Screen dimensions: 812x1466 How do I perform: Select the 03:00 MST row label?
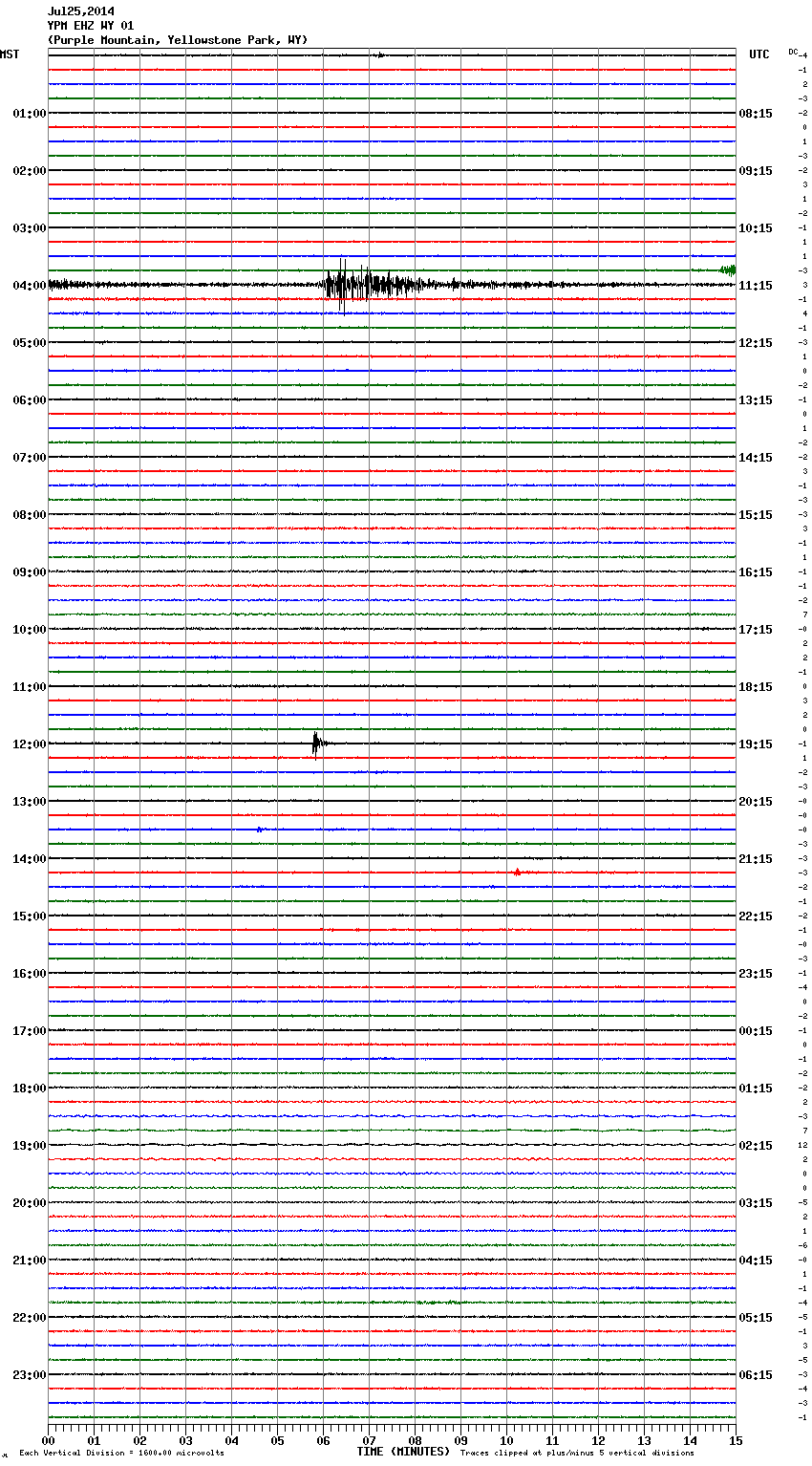tap(29, 228)
